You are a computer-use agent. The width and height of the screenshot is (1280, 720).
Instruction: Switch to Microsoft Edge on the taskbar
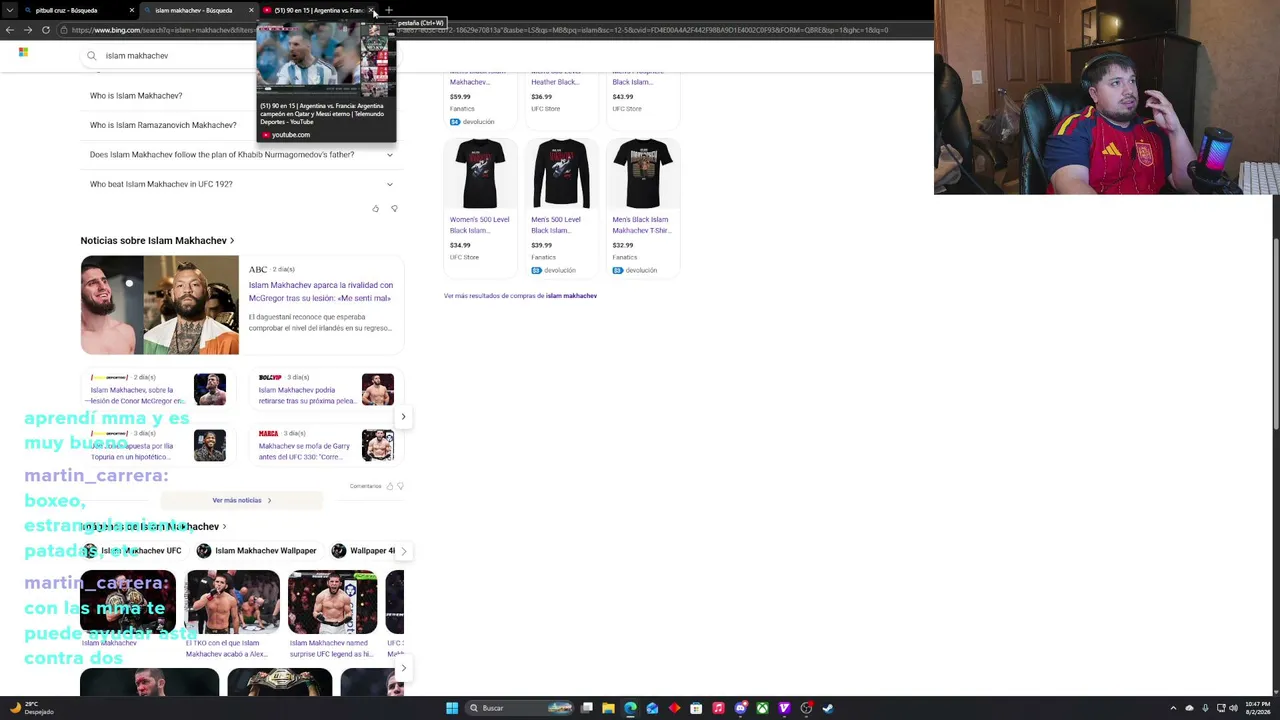point(630,708)
